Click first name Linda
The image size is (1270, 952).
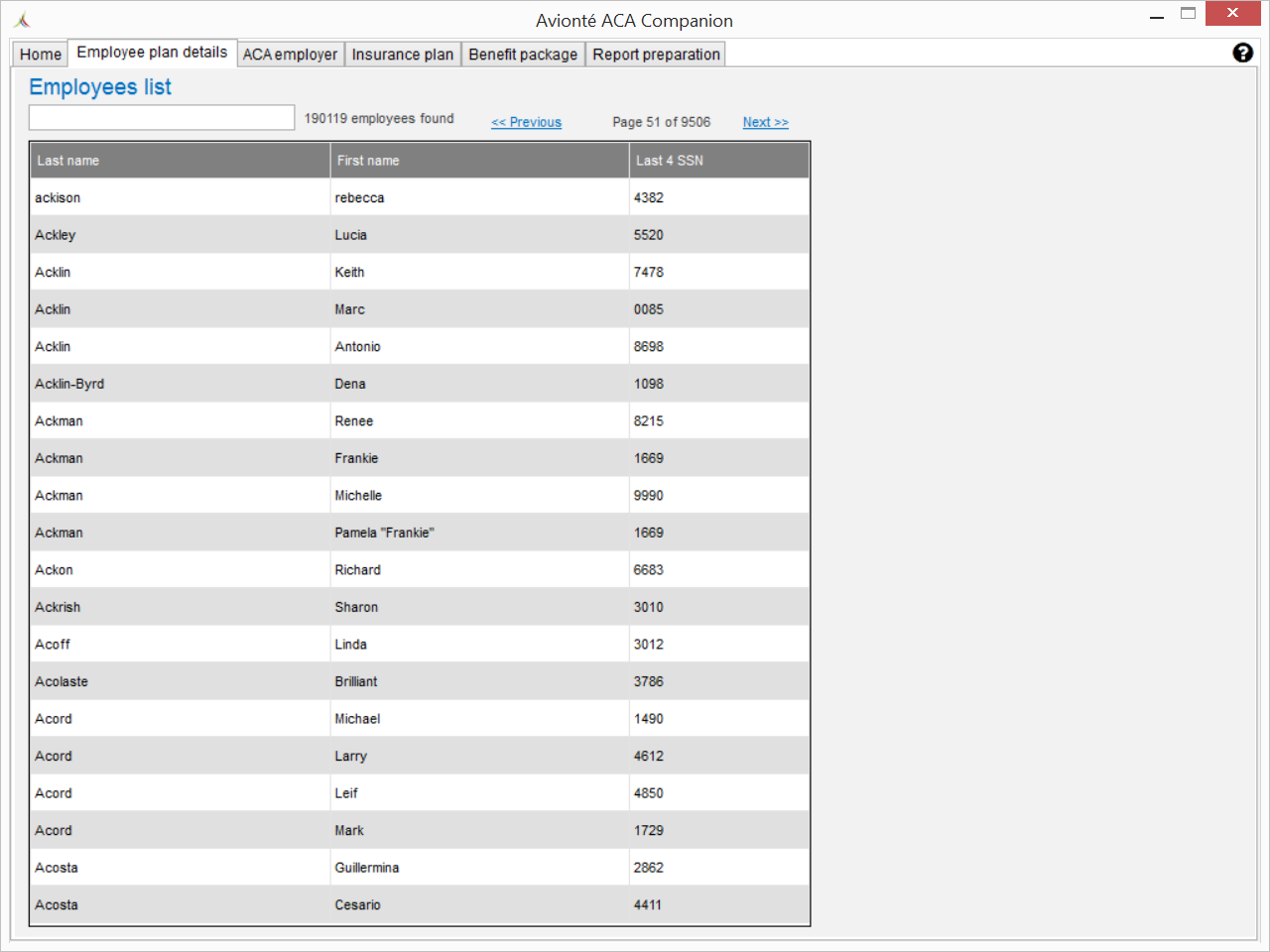(x=351, y=645)
